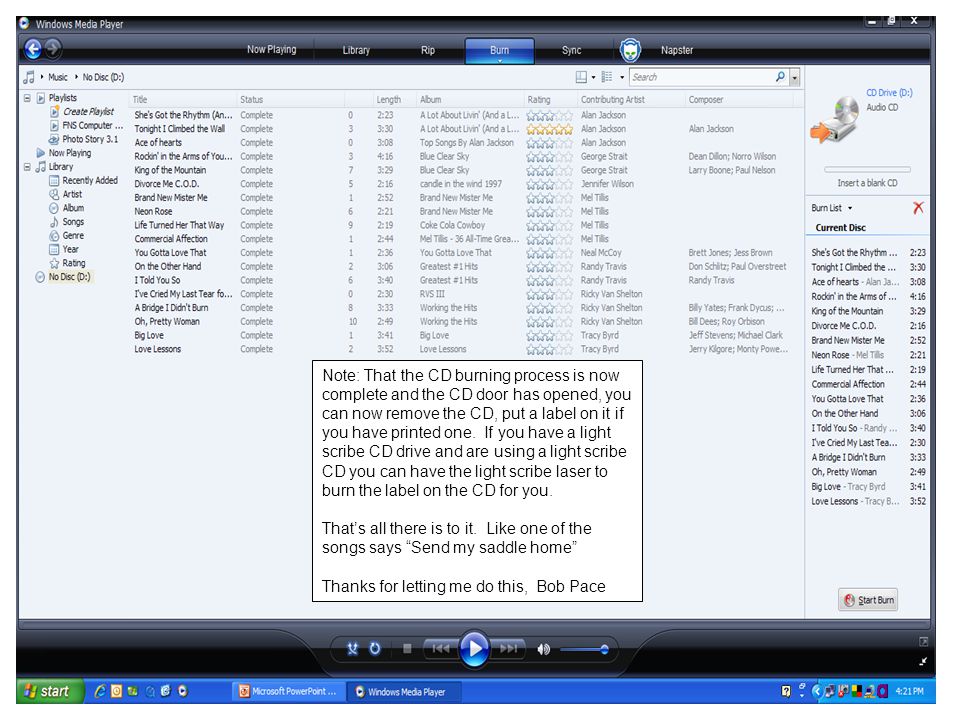This screenshot has height=720, width=960.
Task: Click the star rating for Tonight I Climbed the Wall
Action: [550, 129]
